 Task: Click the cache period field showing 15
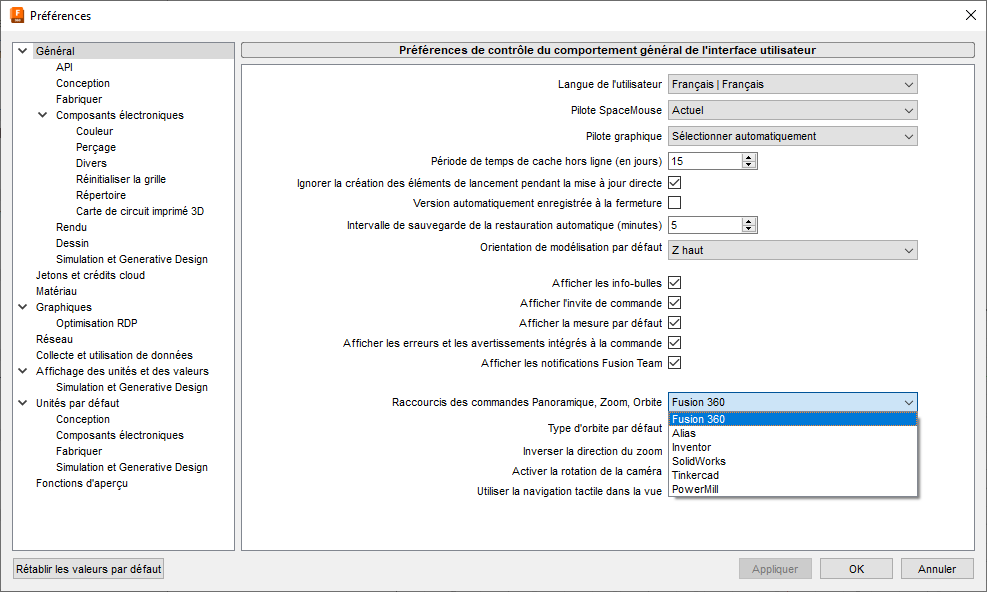point(705,161)
